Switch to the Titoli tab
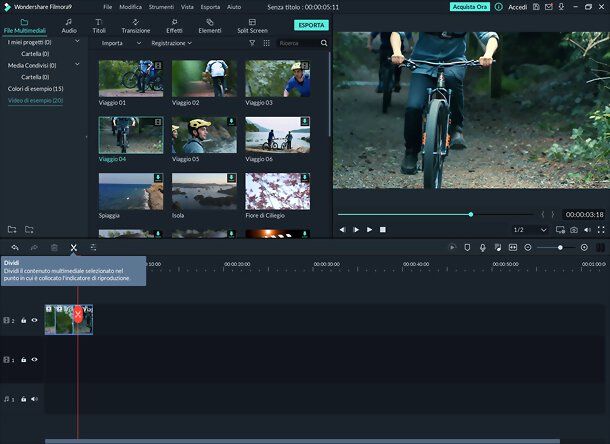This screenshot has width=610, height=444. click(x=99, y=26)
